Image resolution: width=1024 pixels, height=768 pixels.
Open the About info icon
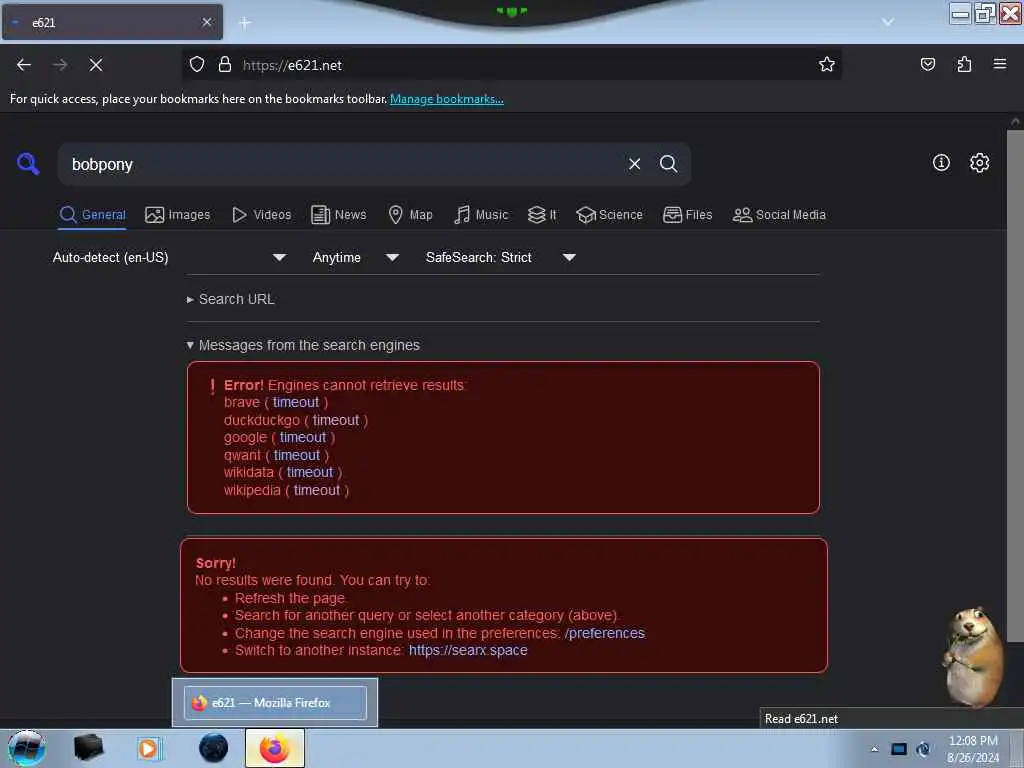(941, 163)
